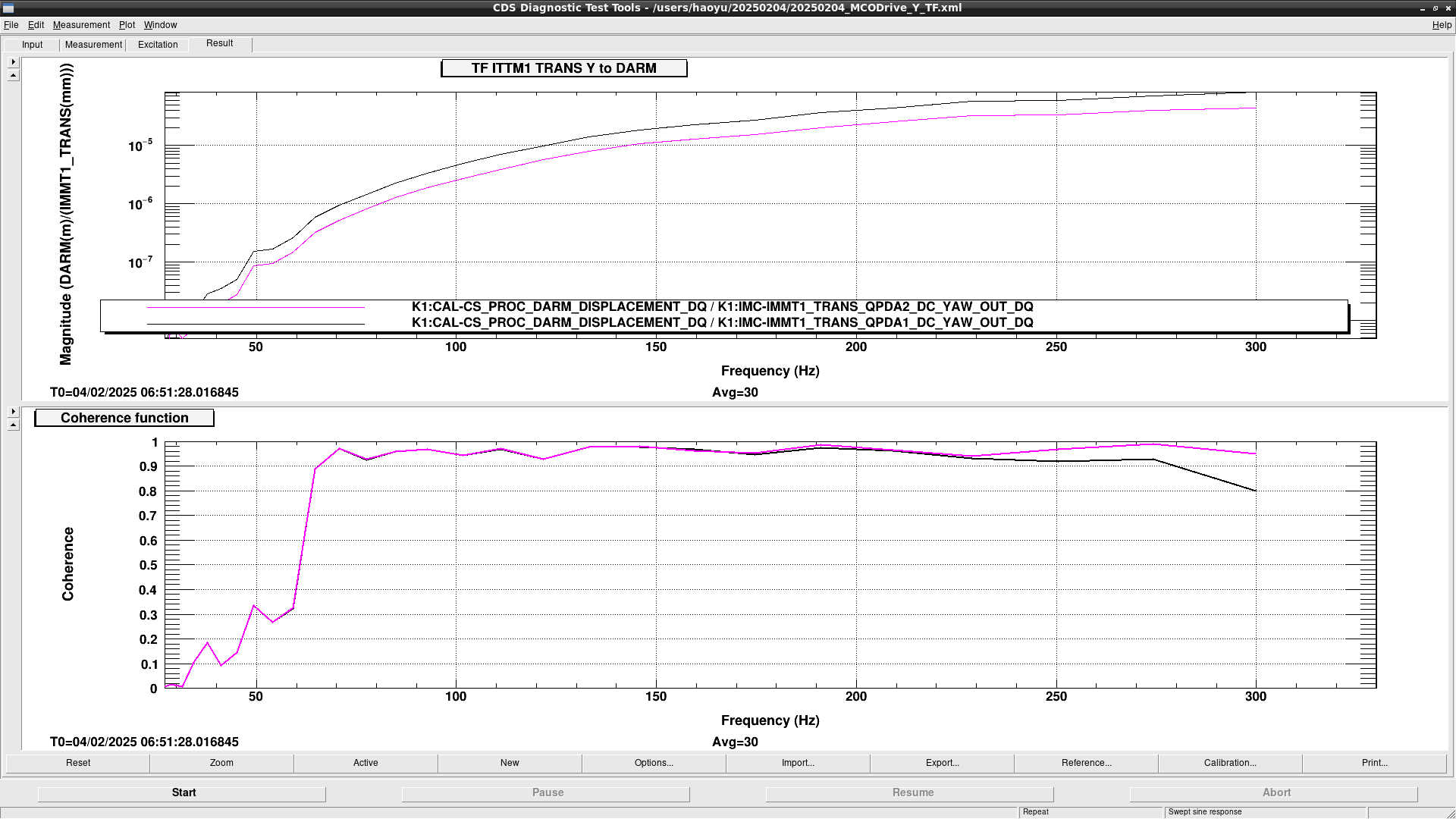The width and height of the screenshot is (1456, 819).
Task: Open the Reference dialog
Action: point(1086,763)
